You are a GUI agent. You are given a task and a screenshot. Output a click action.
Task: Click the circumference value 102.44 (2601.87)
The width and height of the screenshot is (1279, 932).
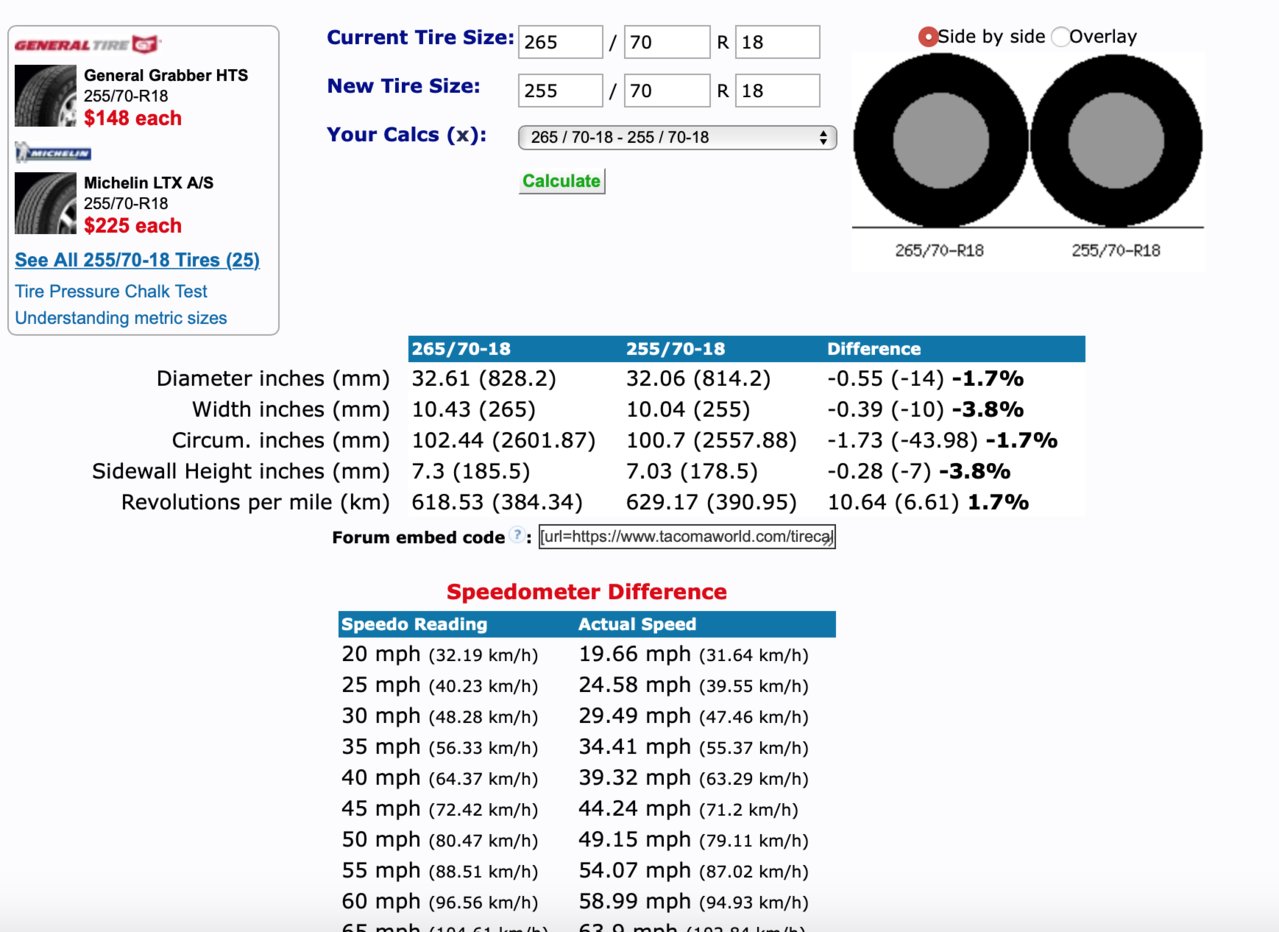[503, 441]
